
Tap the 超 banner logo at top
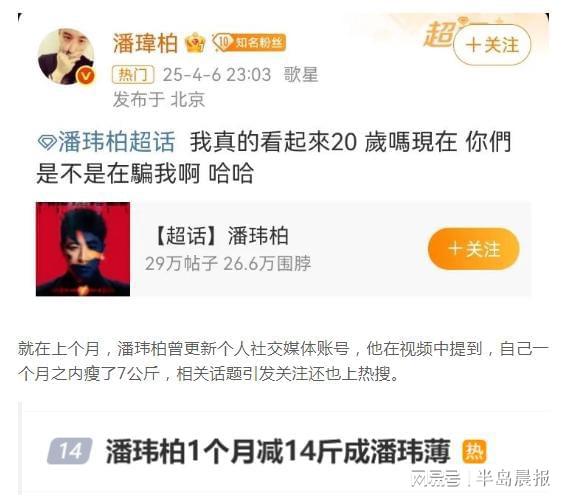(440, 34)
